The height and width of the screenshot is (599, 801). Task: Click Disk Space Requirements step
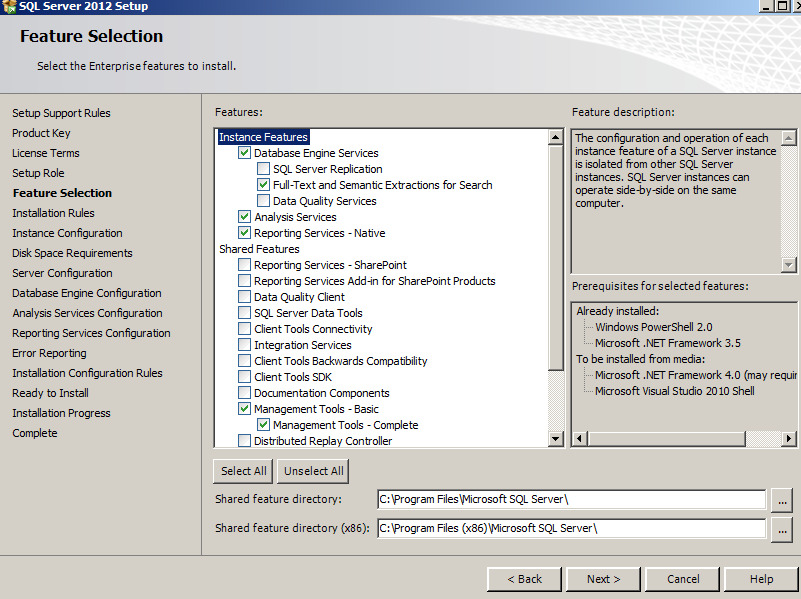pos(72,253)
